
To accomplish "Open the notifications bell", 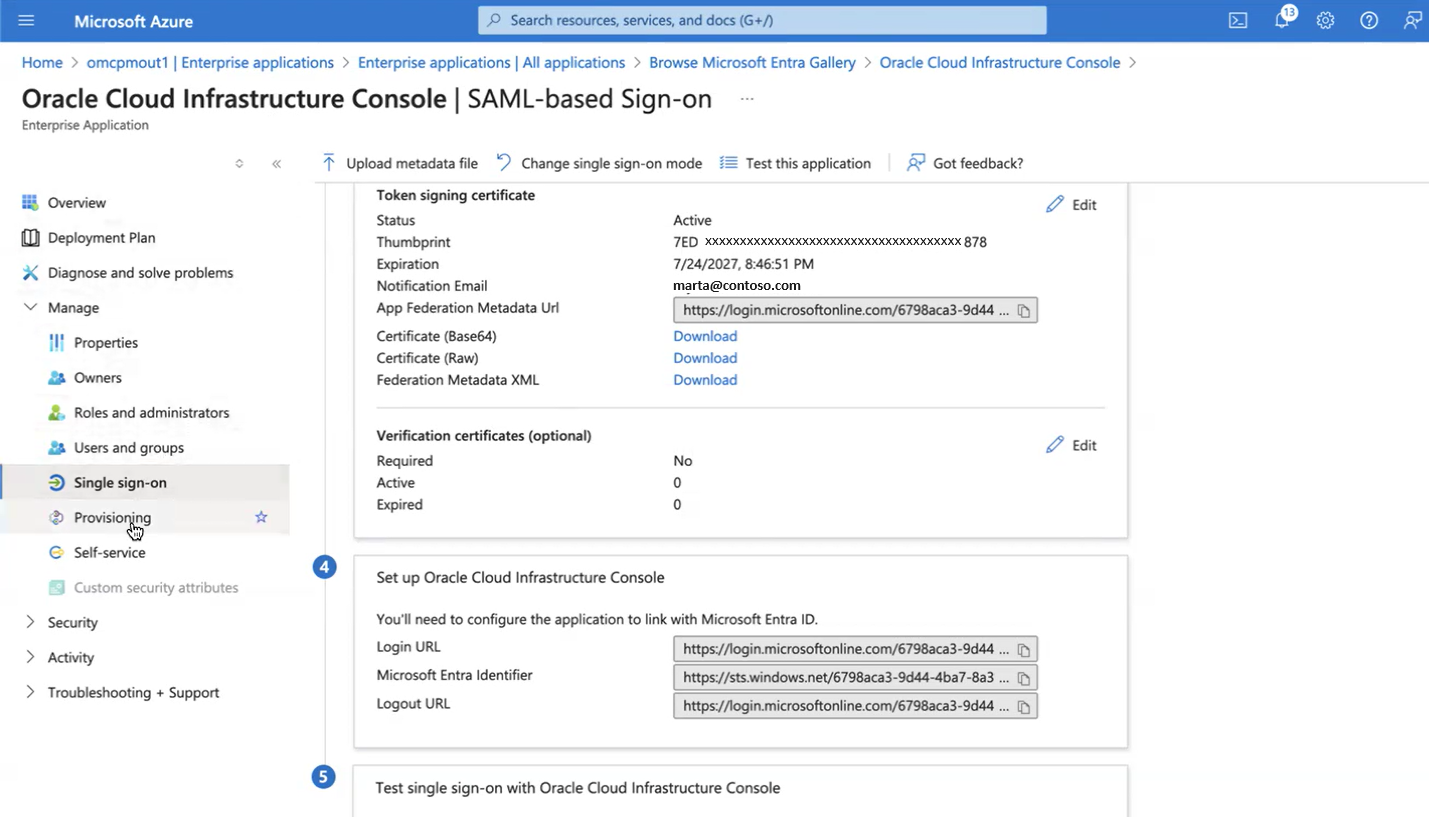I will [1281, 20].
